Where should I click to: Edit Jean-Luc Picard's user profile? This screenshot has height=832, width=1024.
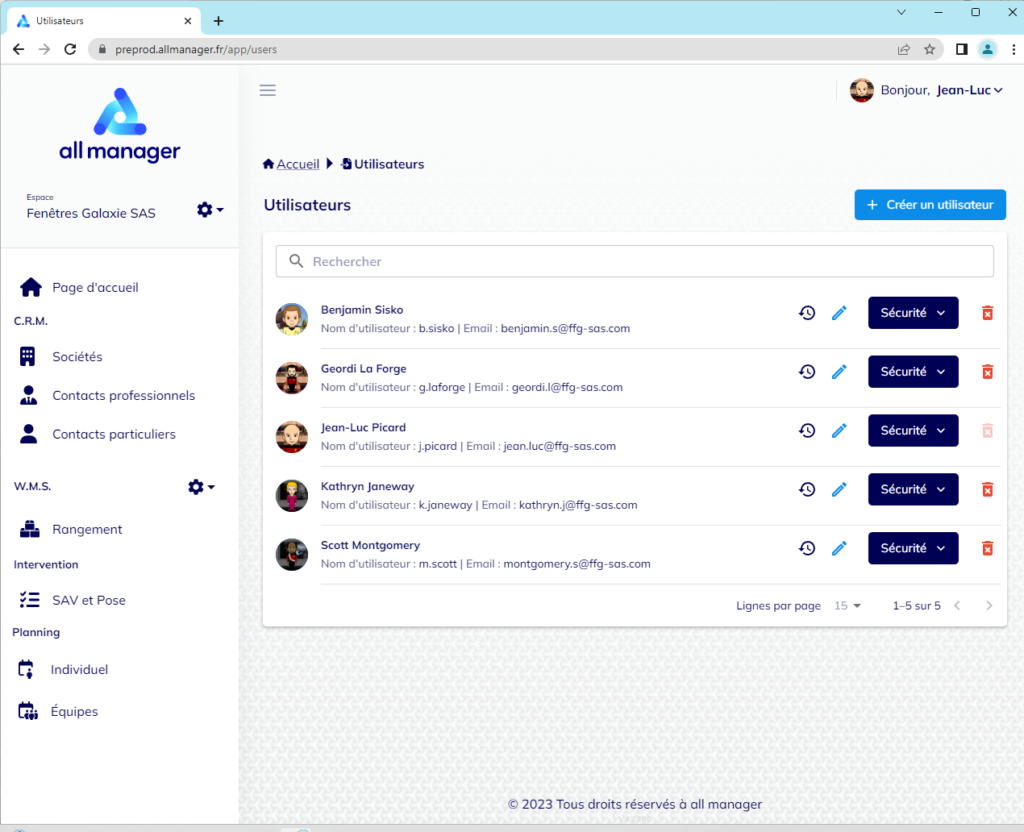click(x=839, y=431)
